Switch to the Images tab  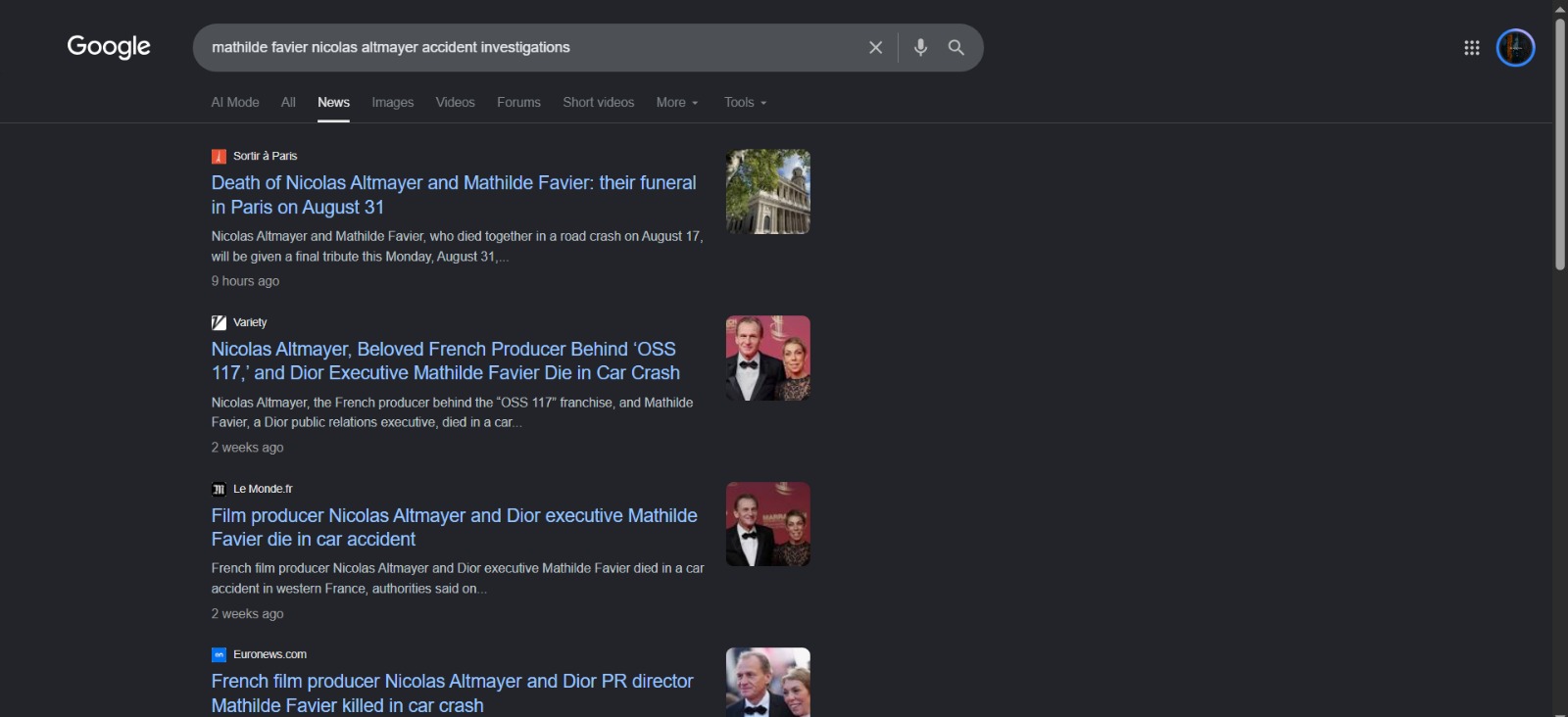coord(393,102)
